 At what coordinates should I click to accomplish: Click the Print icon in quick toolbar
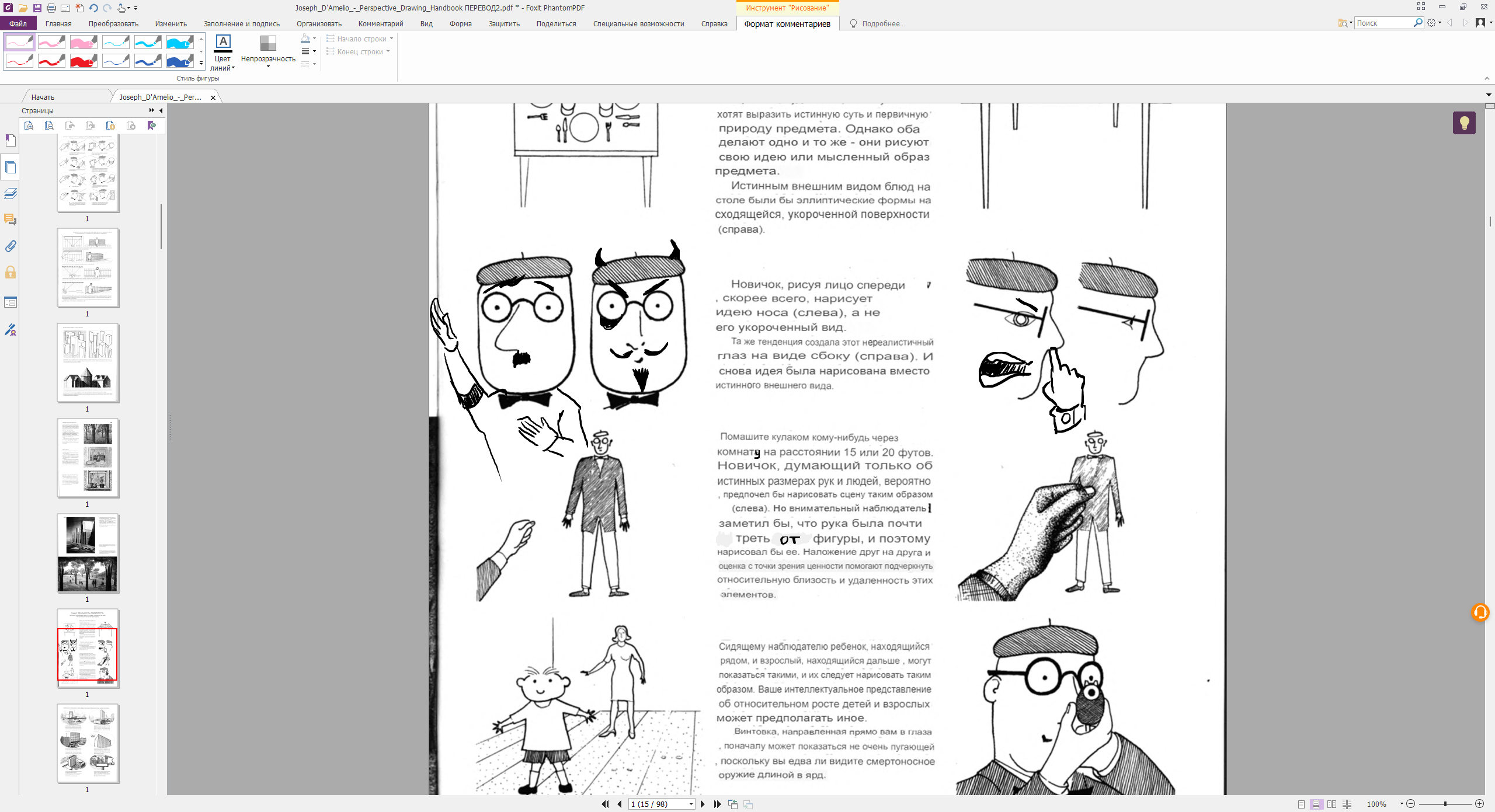click(51, 8)
